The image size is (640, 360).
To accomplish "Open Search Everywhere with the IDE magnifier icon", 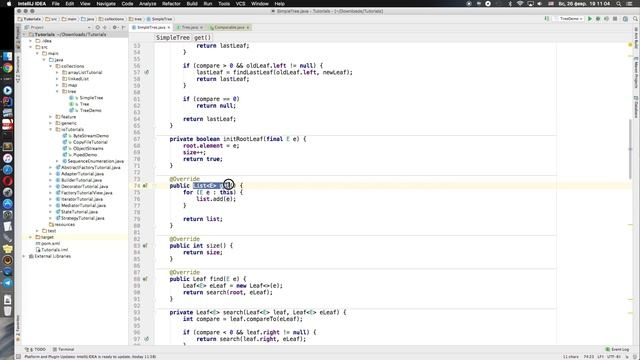I will (635, 19).
